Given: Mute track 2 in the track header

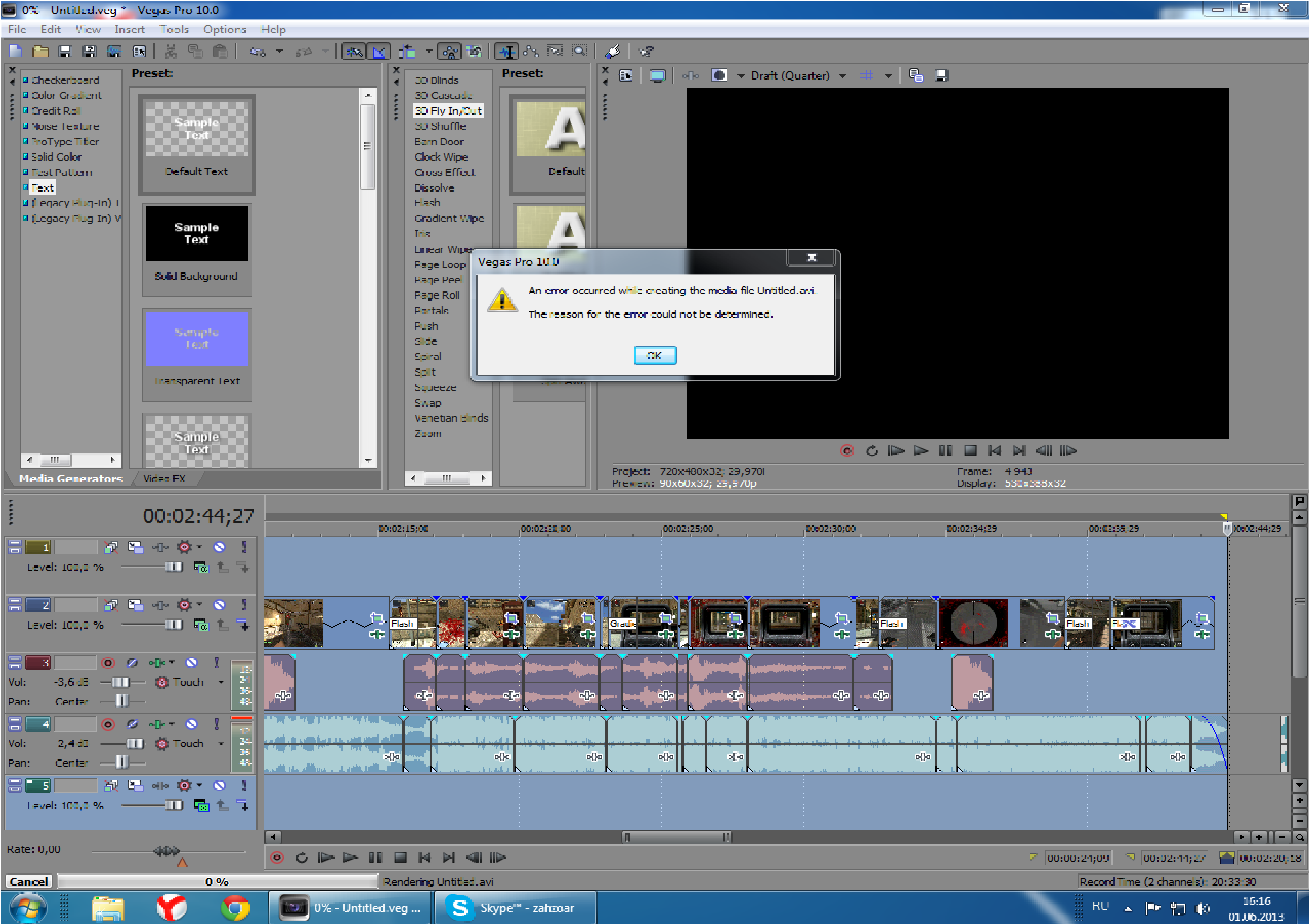Looking at the screenshot, I should point(219,605).
